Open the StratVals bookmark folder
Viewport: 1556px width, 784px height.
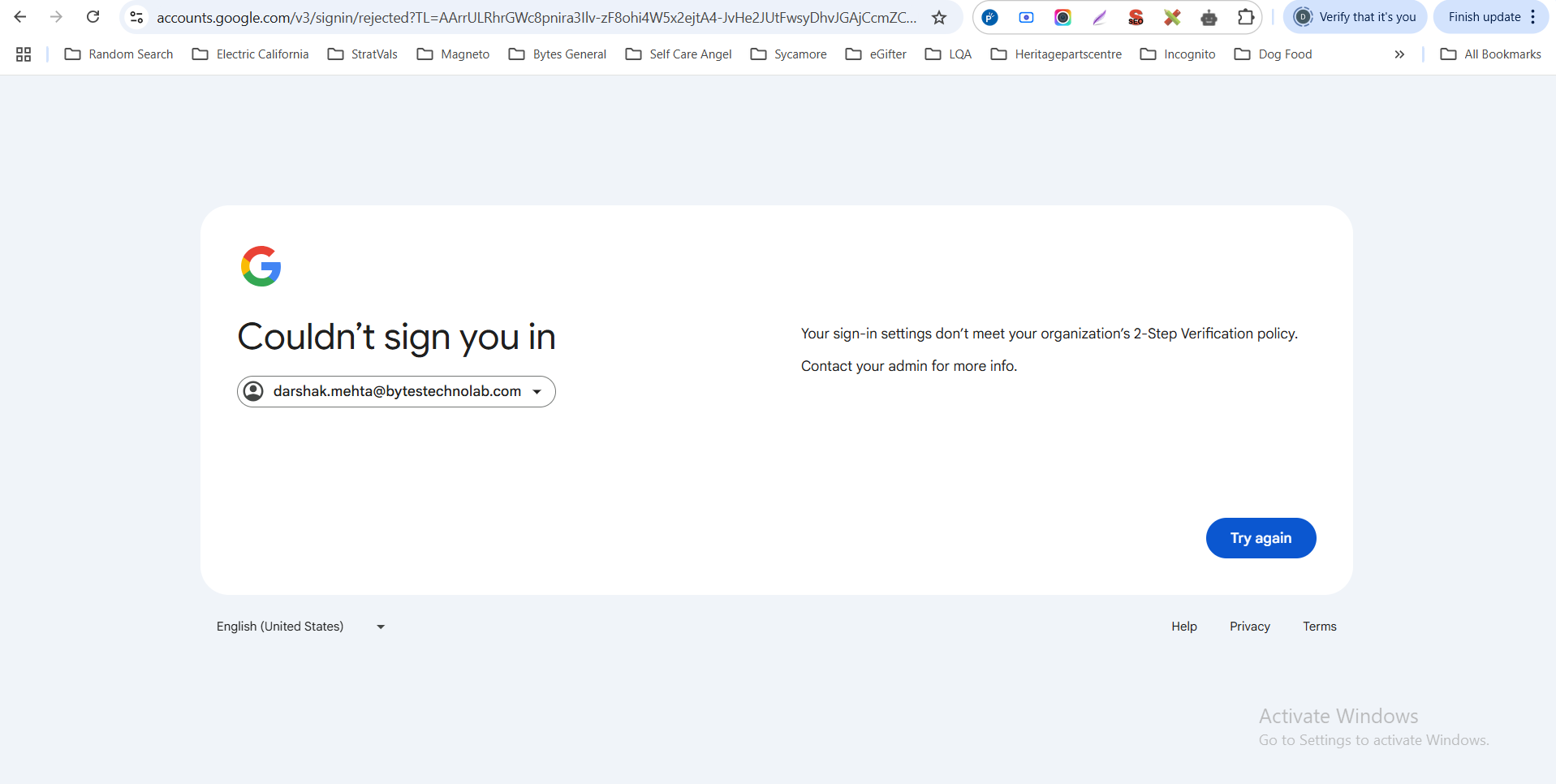click(x=363, y=54)
